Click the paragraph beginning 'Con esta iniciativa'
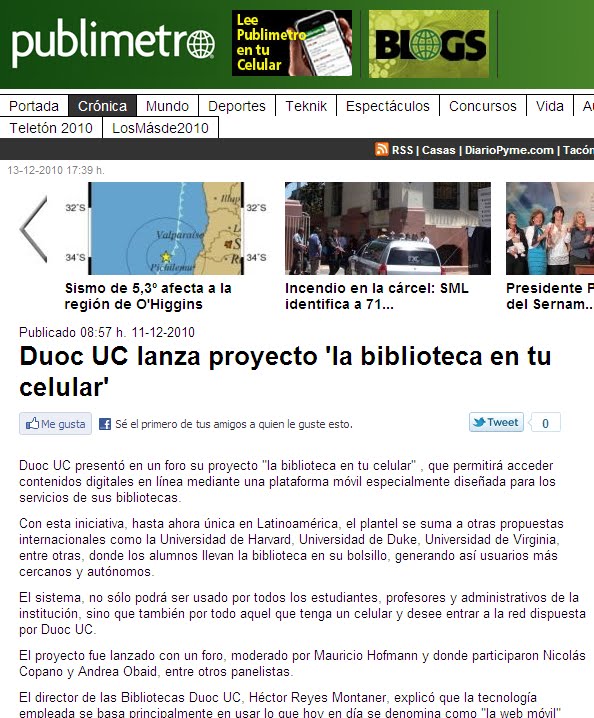The image size is (594, 718). tap(292, 547)
